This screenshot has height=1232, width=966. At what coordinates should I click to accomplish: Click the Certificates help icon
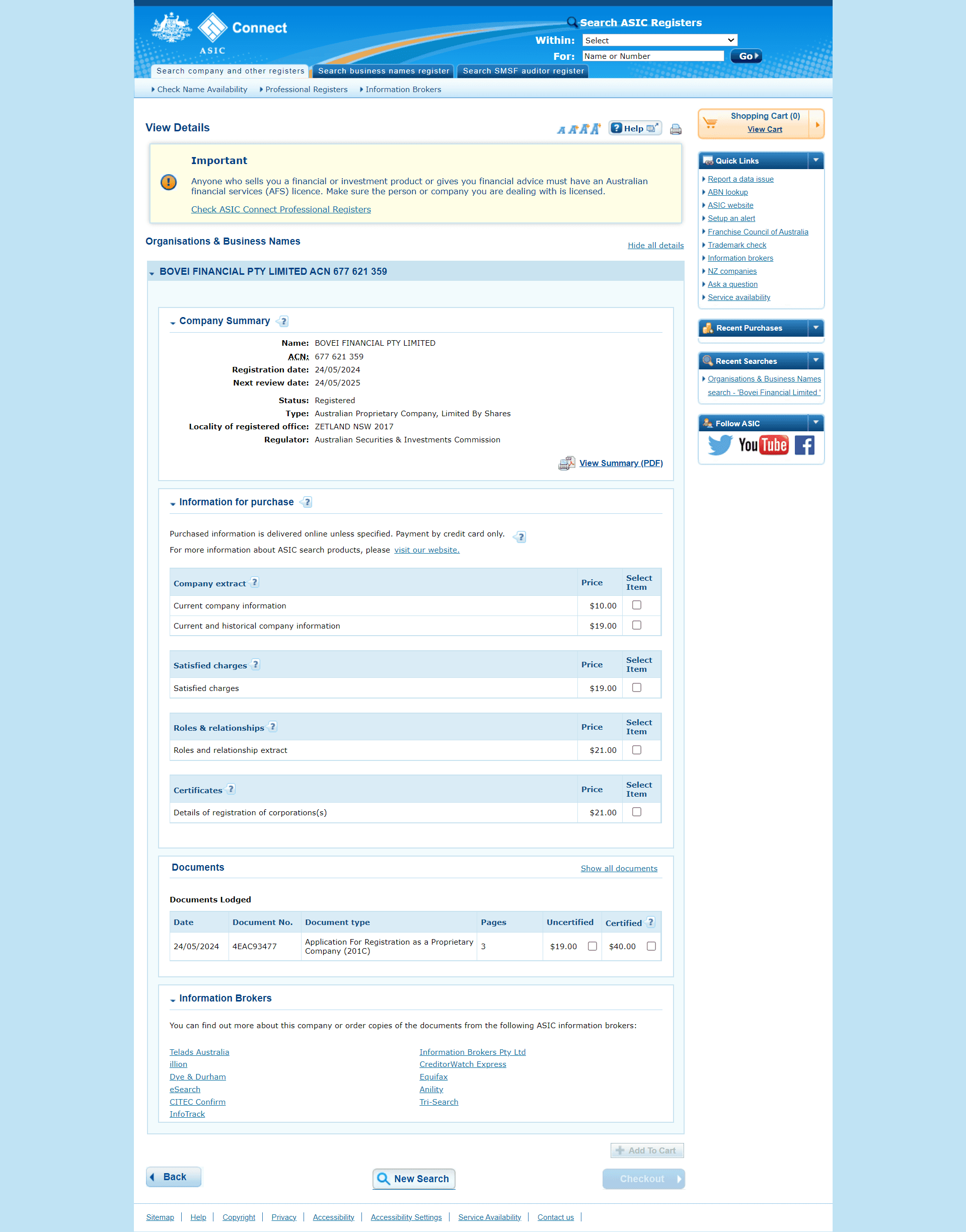coord(231,789)
